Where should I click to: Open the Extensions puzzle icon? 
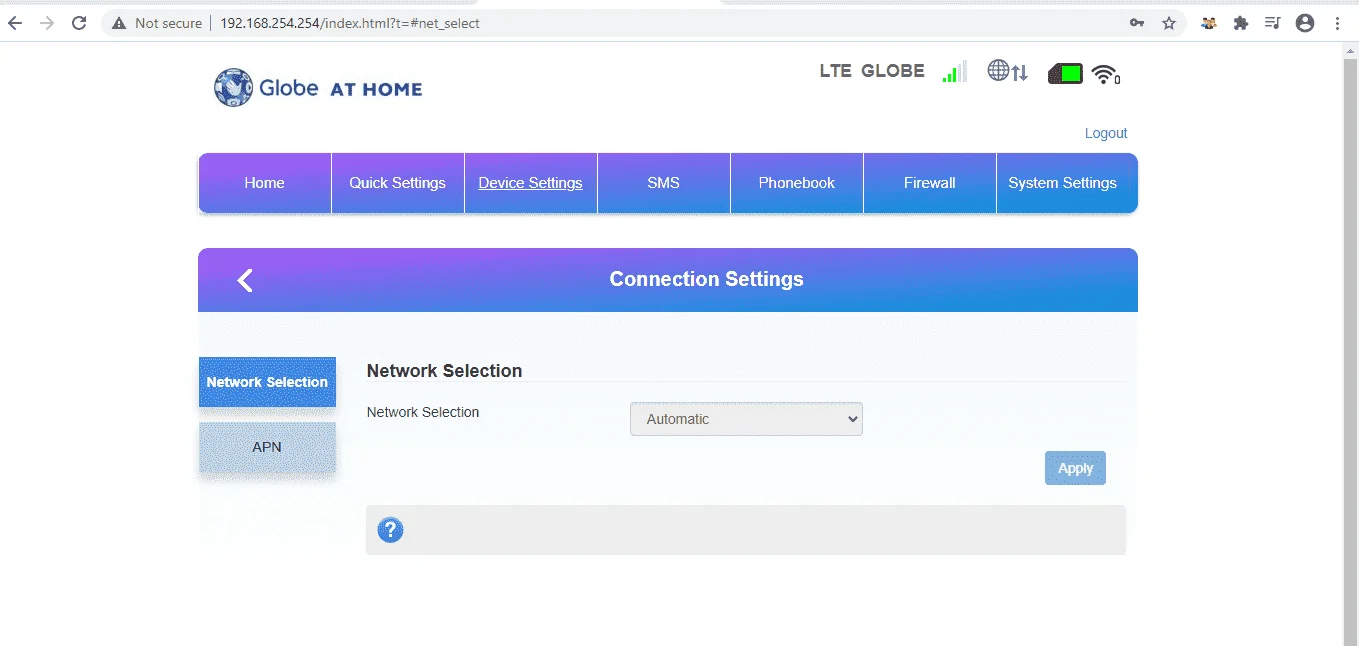tap(1241, 23)
